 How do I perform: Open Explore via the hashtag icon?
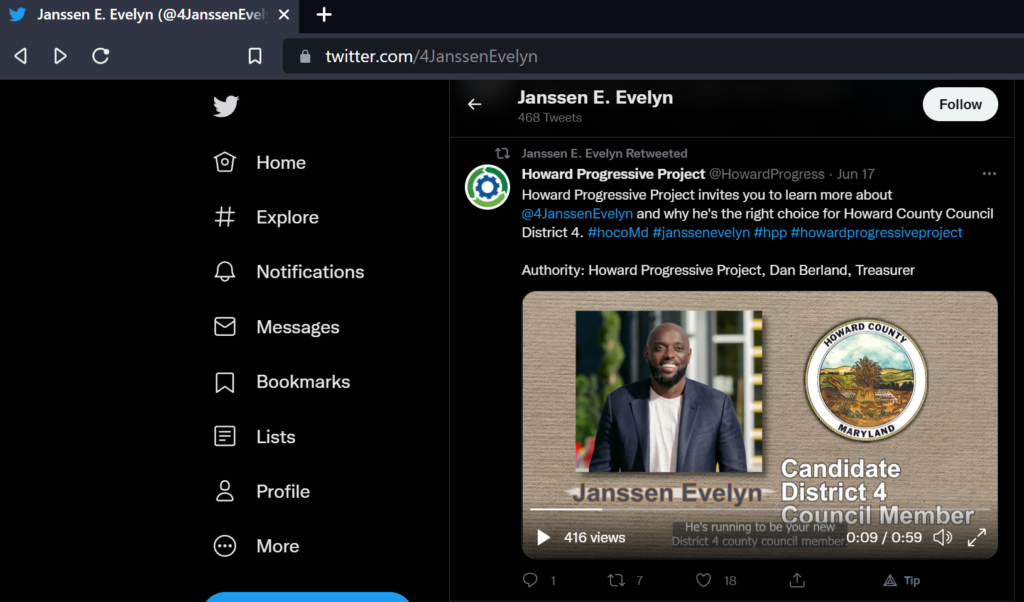pyautogui.click(x=225, y=217)
